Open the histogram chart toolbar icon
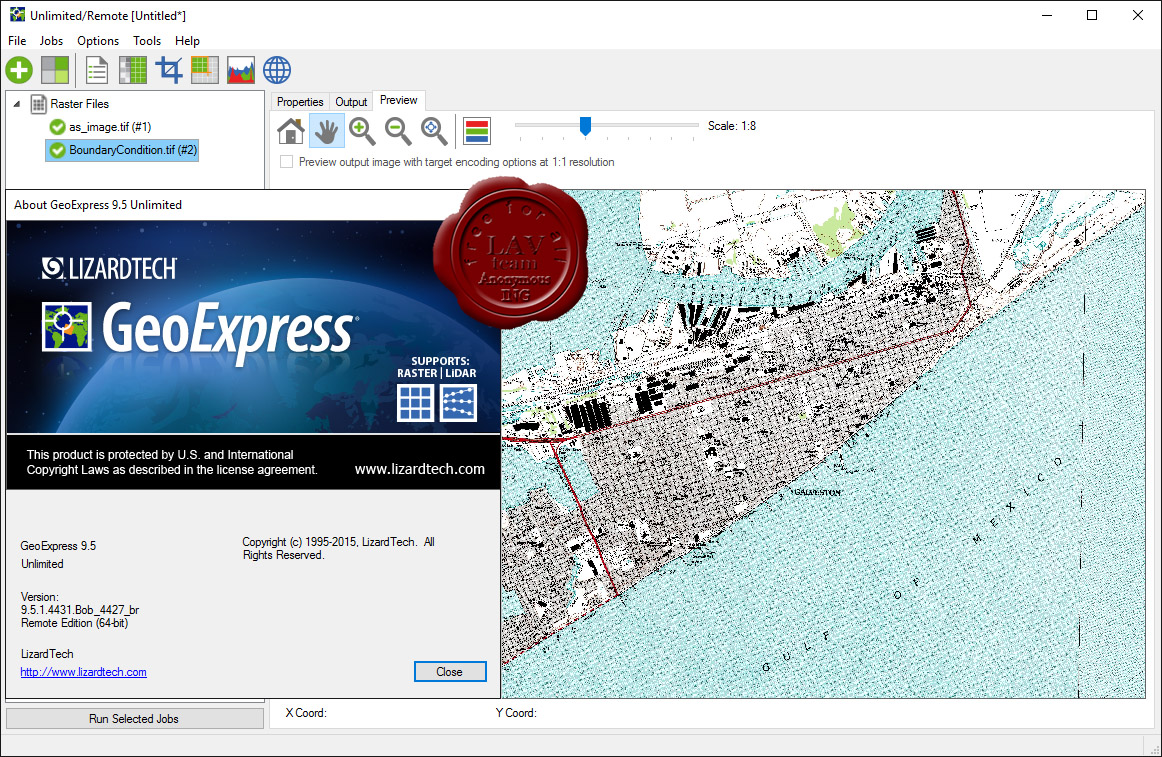The width and height of the screenshot is (1162, 757). (241, 70)
